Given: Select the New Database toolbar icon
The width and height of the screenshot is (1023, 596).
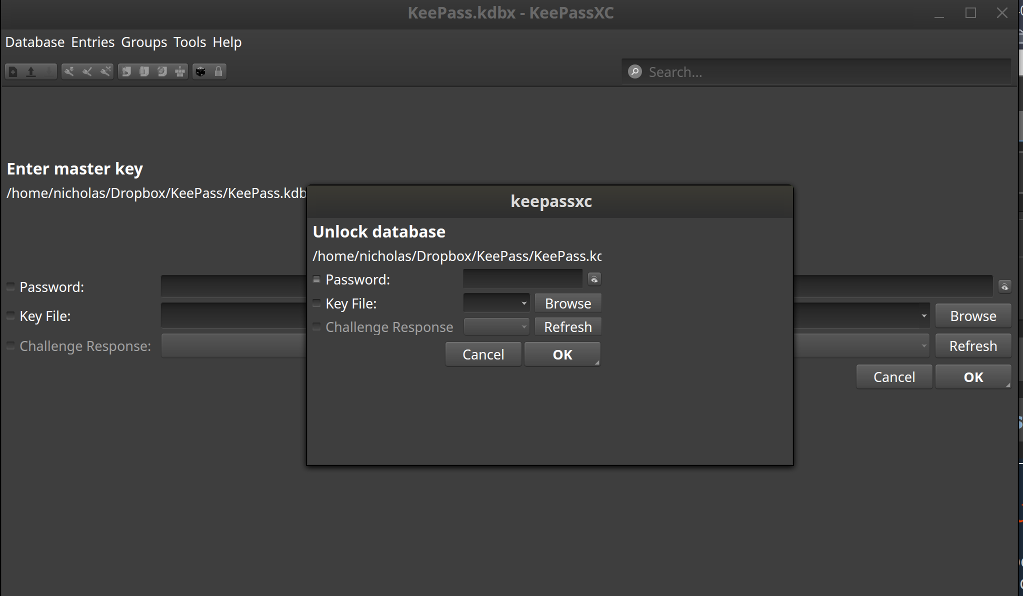Looking at the screenshot, I should pos(12,71).
